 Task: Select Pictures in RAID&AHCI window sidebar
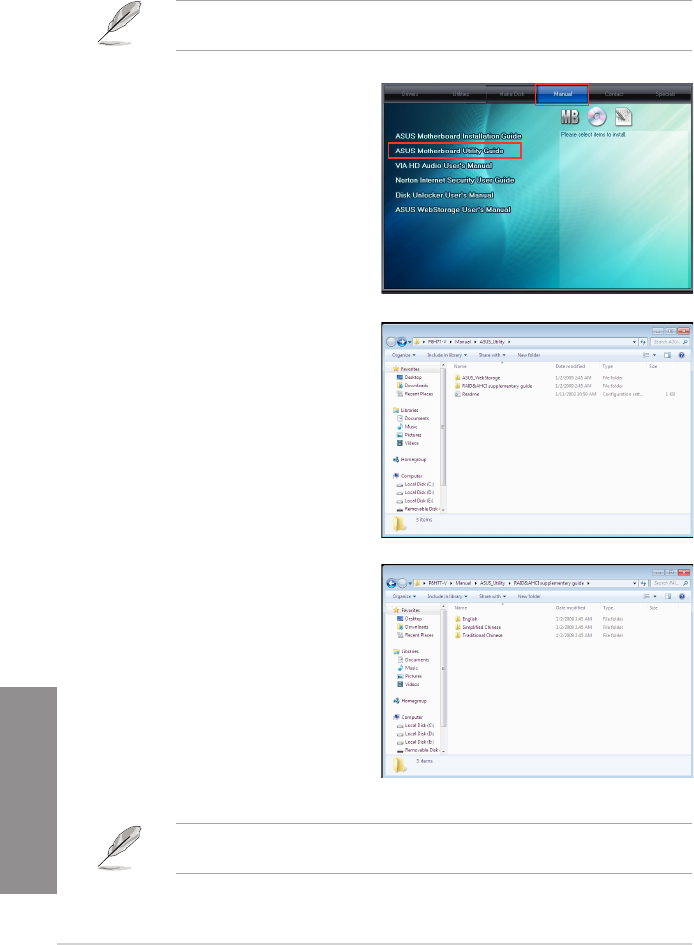pyautogui.click(x=409, y=676)
